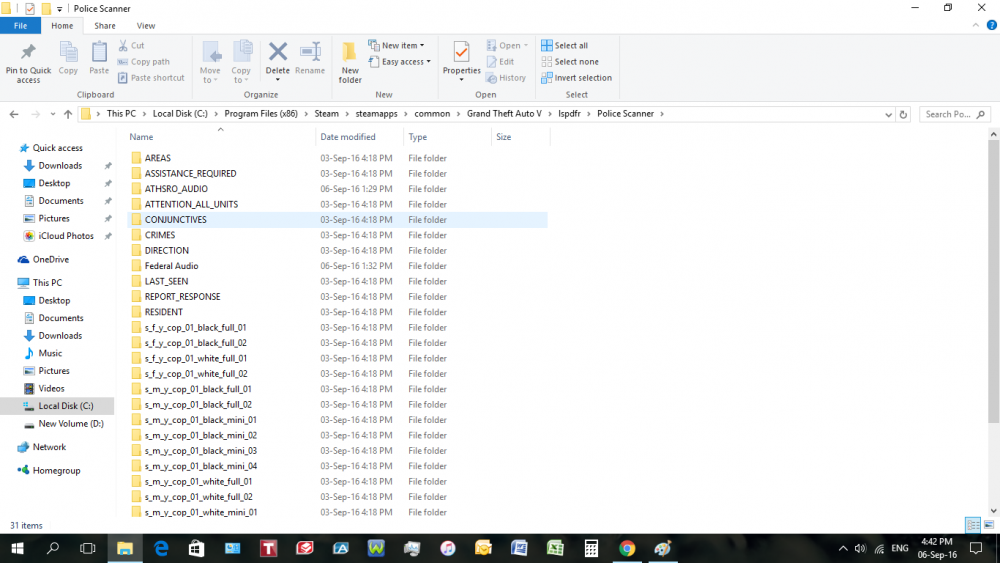Switch to Details view icon
This screenshot has height=563, width=1000.
tap(973, 525)
